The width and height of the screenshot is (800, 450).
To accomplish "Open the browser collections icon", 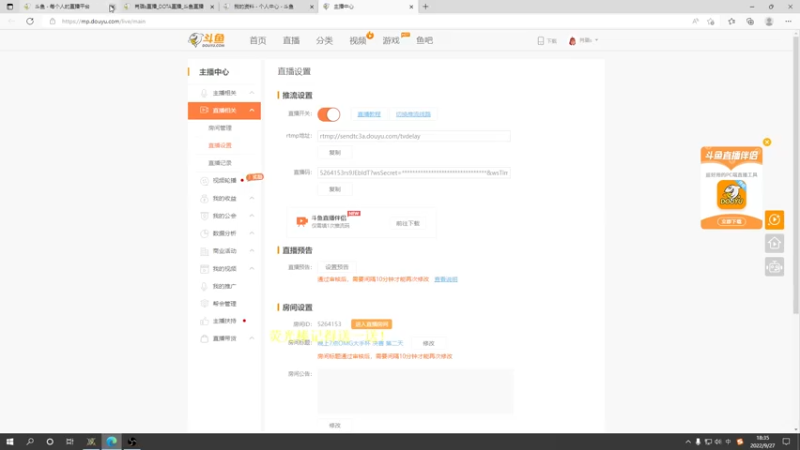I will (x=750, y=21).
